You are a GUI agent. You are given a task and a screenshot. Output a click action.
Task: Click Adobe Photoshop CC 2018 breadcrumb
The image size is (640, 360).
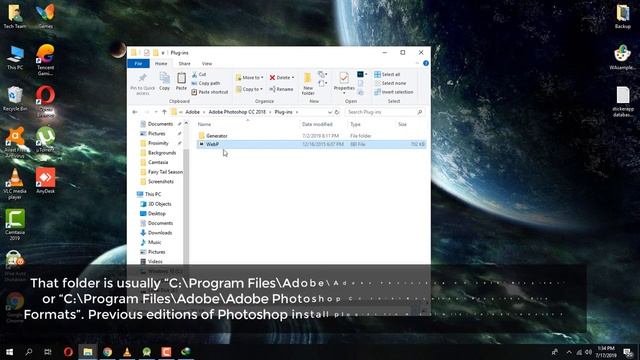coord(237,112)
